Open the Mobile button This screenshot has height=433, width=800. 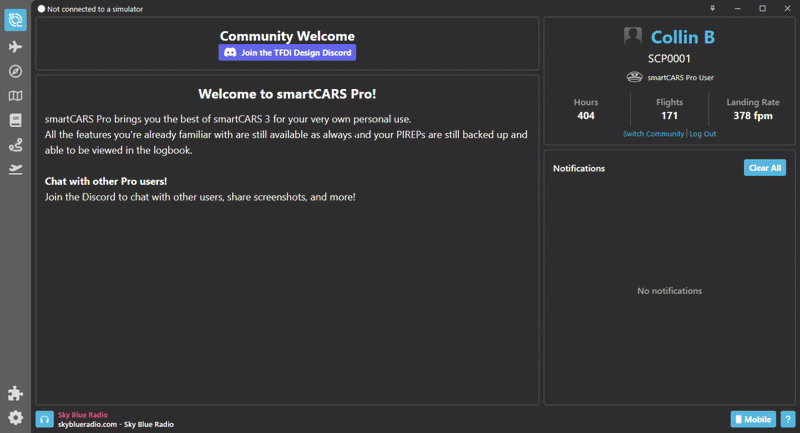[753, 419]
